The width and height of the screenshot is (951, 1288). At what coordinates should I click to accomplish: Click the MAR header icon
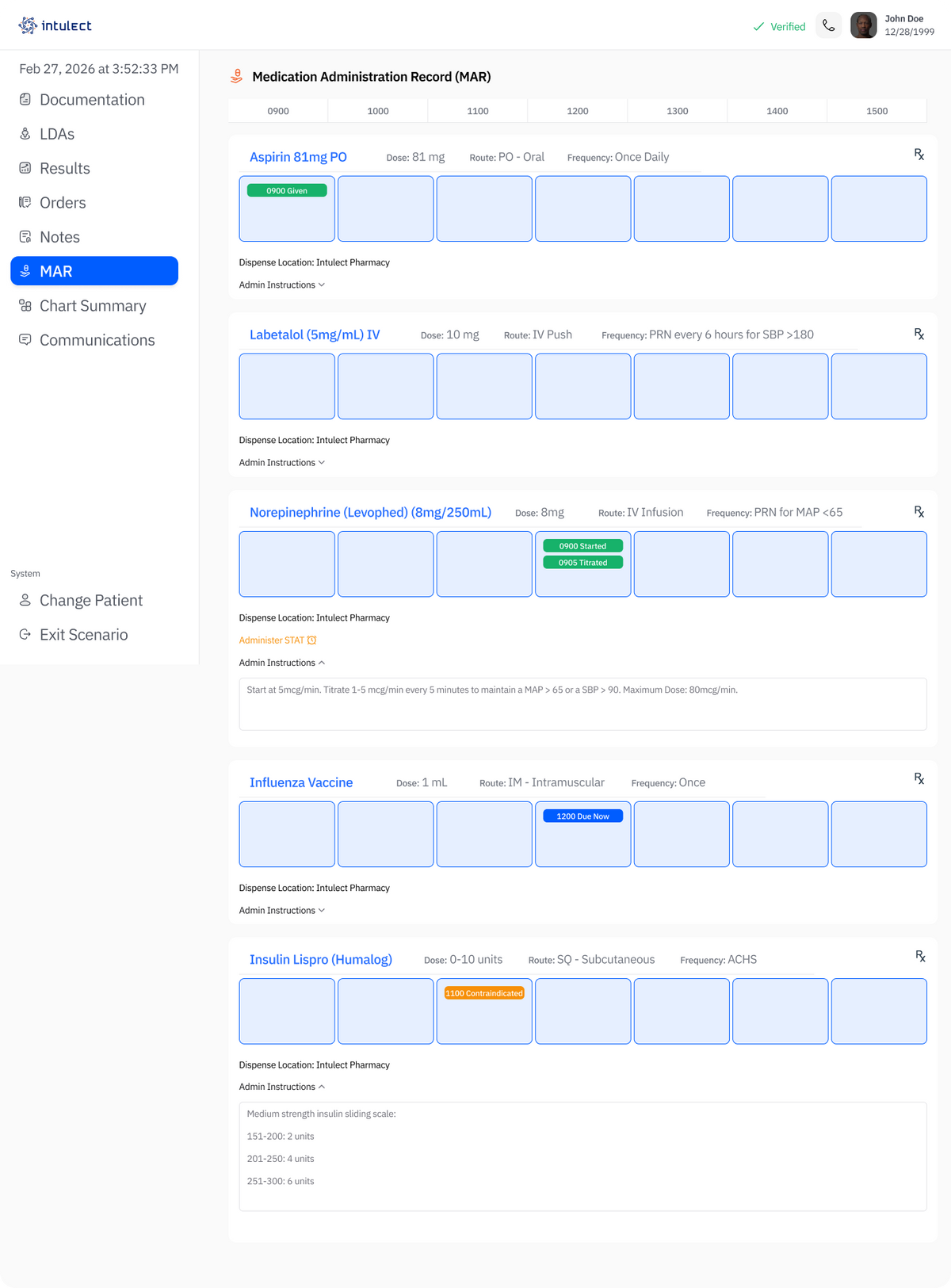click(236, 76)
